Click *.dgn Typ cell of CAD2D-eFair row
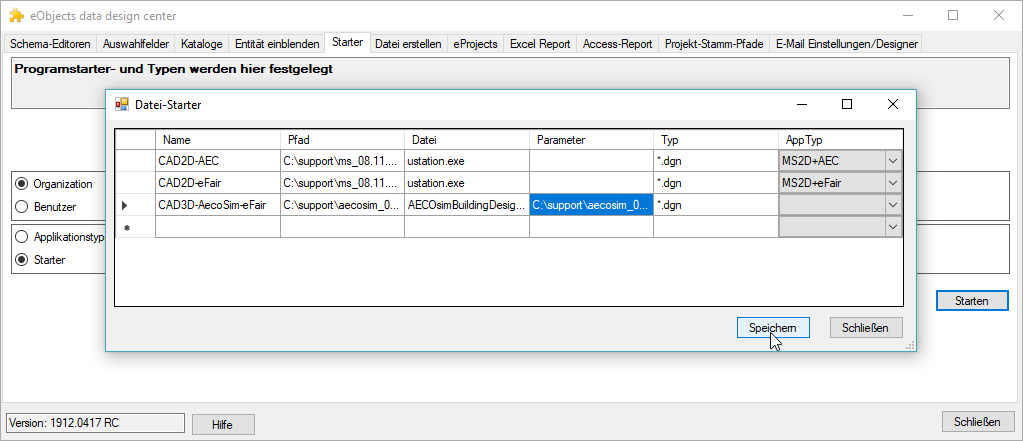 [x=716, y=183]
